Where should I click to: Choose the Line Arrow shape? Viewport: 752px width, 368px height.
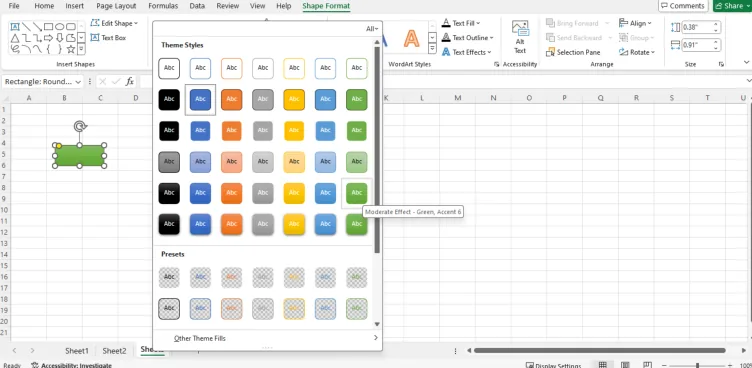[x=37, y=27]
